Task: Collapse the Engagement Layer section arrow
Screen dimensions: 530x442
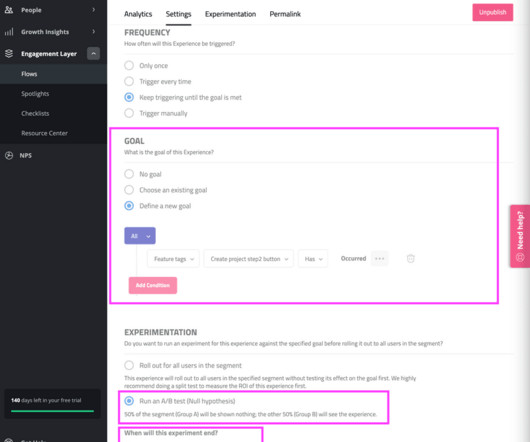Action: tap(93, 53)
